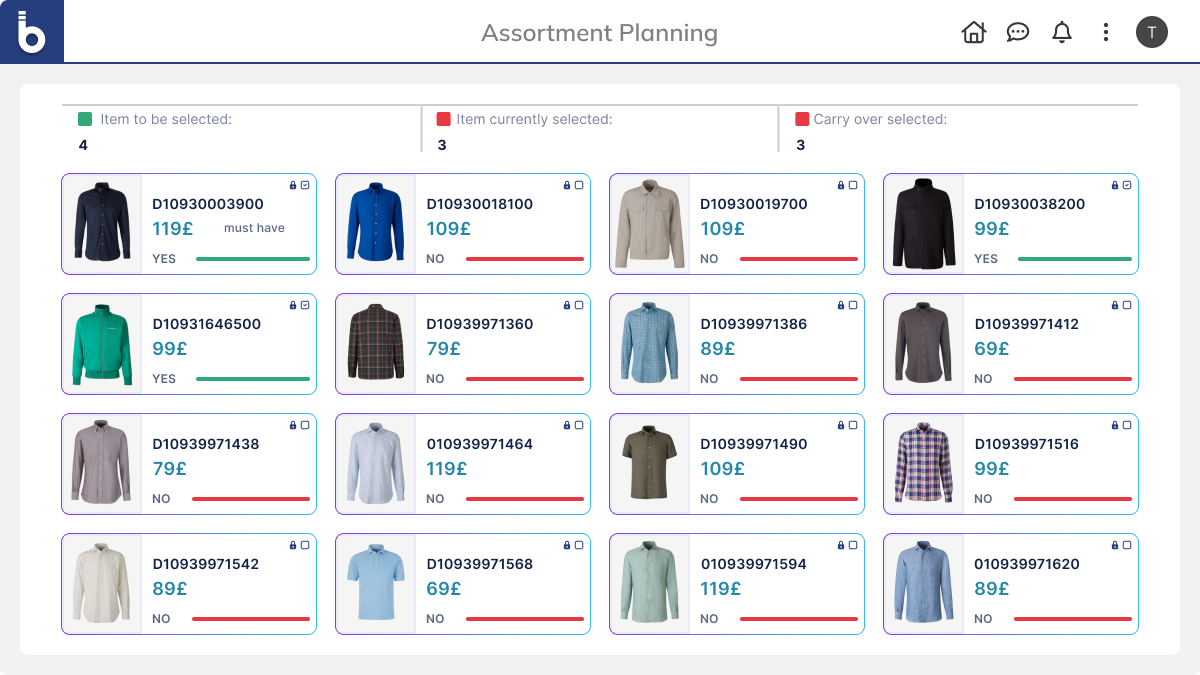The width and height of the screenshot is (1200, 675).
Task: Select the green jacket thumbnail
Action: point(101,344)
